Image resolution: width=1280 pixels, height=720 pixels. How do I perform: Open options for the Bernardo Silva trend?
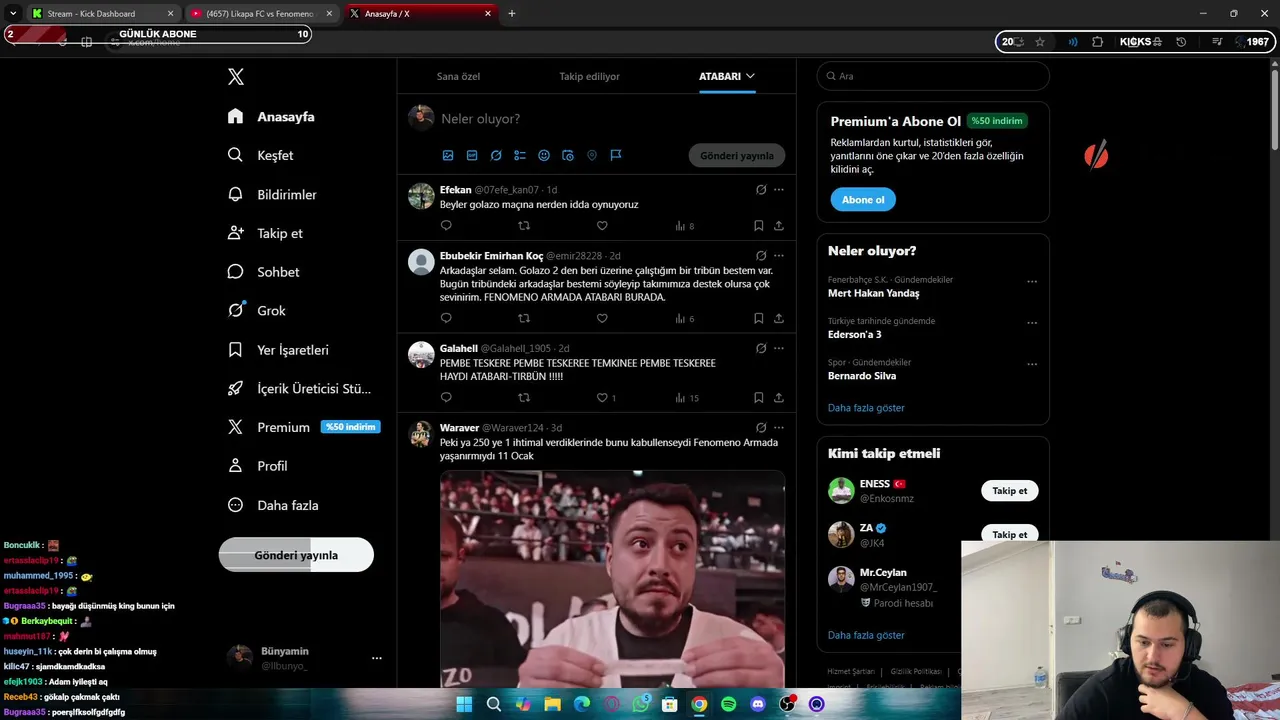coord(1032,364)
